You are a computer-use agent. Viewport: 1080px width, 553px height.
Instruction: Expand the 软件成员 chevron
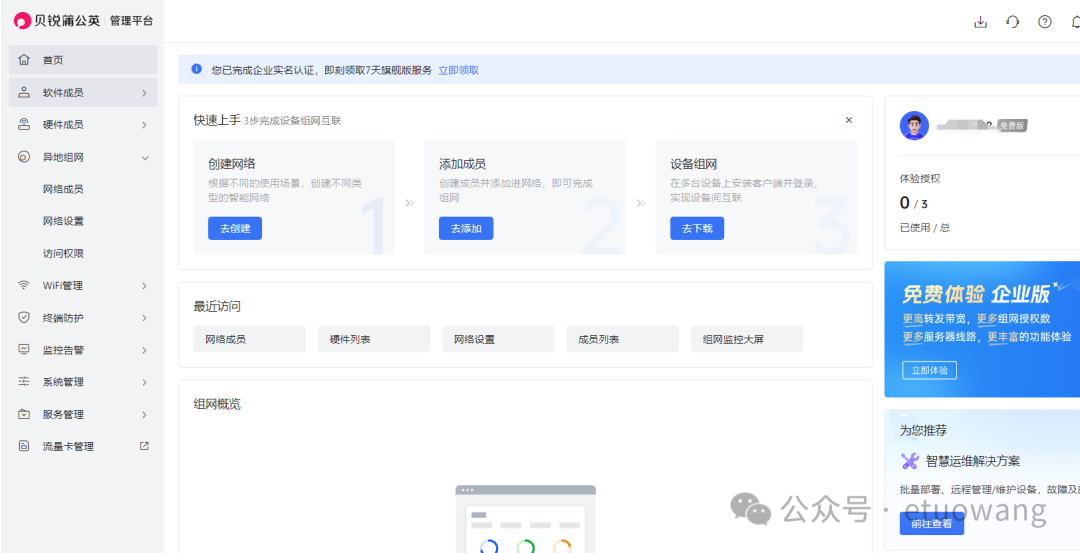tap(144, 92)
